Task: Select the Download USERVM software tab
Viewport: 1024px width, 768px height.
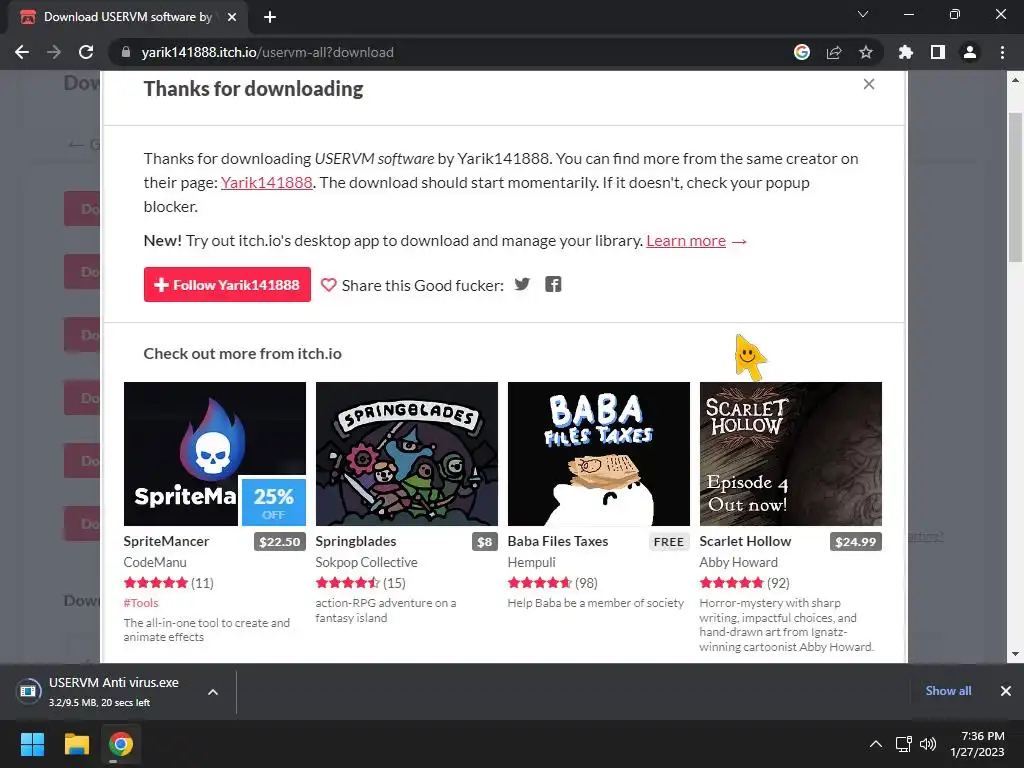Action: [128, 17]
